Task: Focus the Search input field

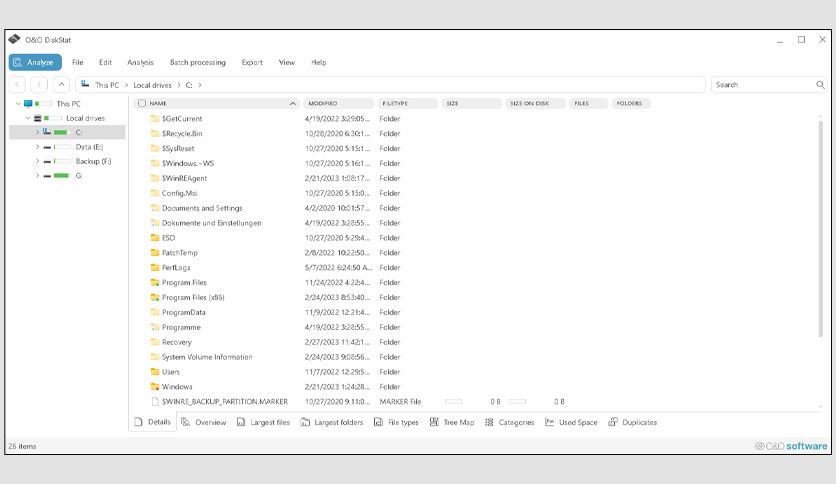Action: pos(763,85)
